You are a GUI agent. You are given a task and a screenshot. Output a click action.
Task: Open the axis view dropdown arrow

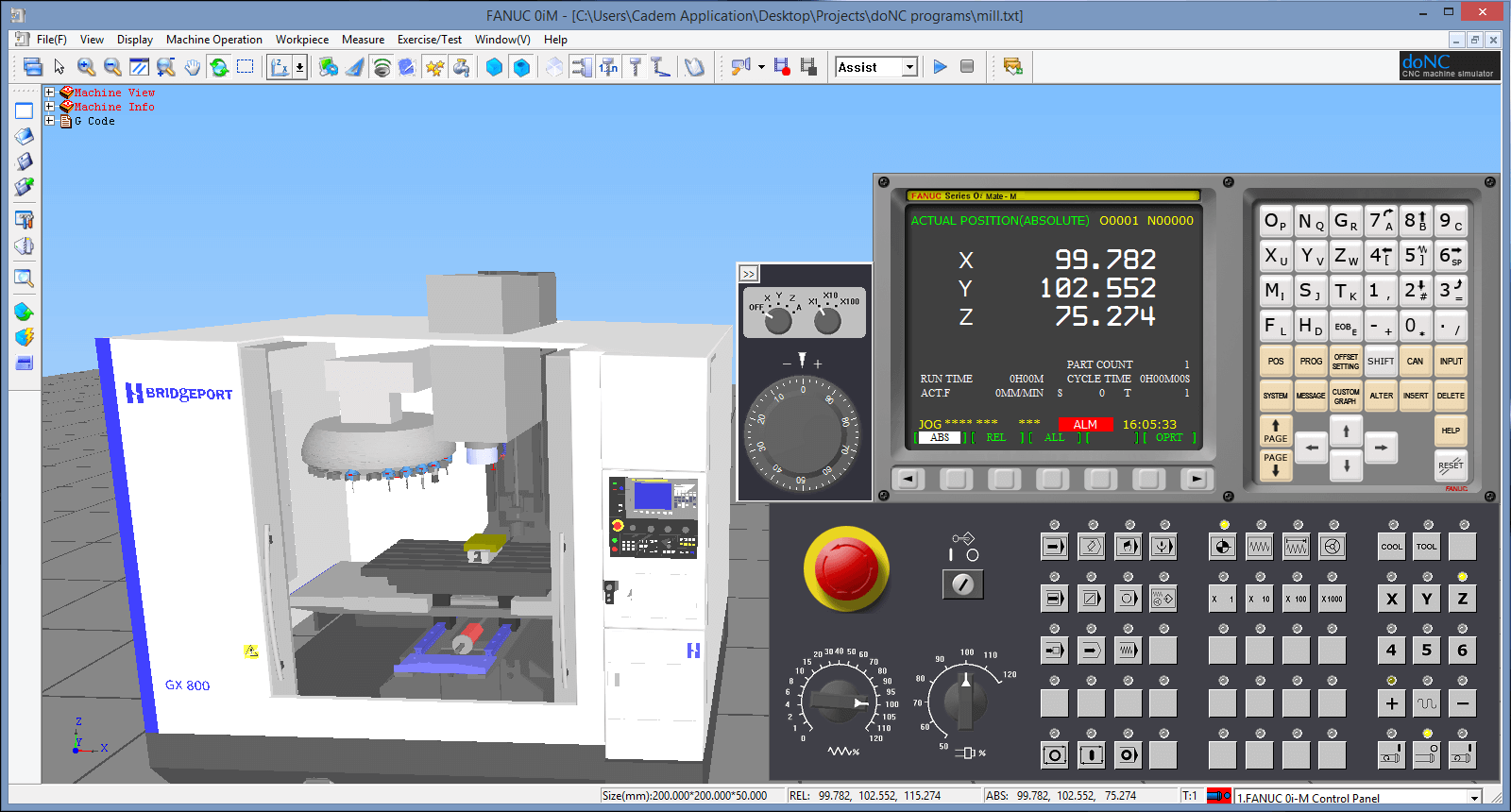pyautogui.click(x=299, y=67)
